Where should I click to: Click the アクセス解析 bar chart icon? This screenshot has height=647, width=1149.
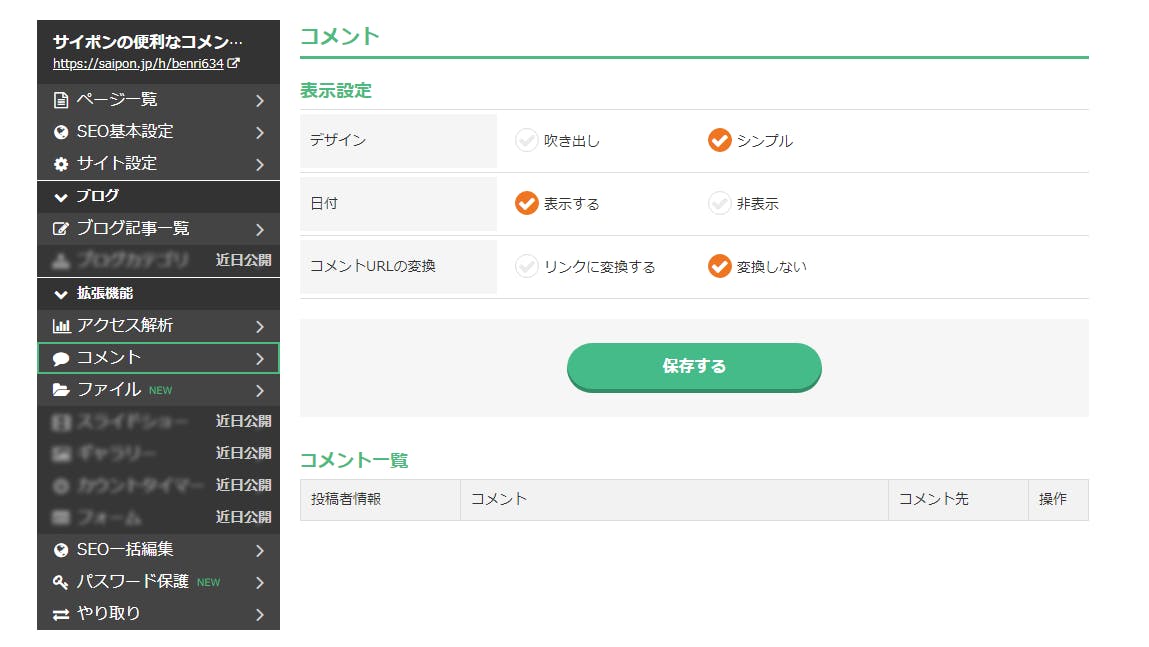[x=61, y=326]
